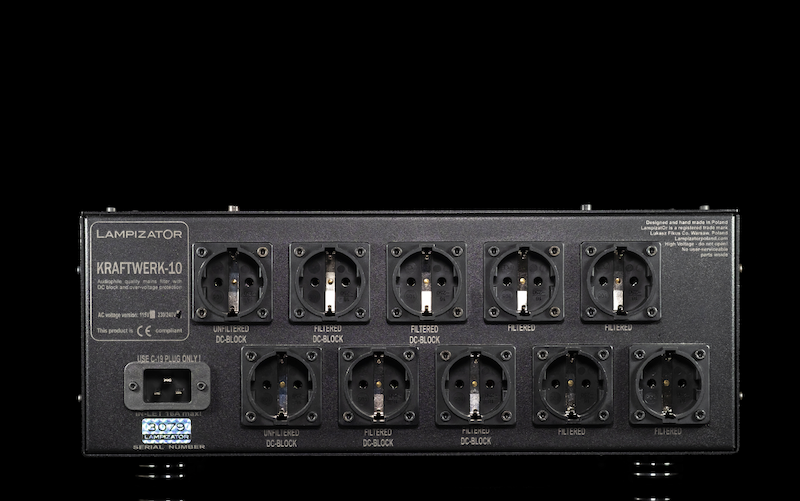Click the 'No user-serviceable parts inside' text

tap(705, 252)
